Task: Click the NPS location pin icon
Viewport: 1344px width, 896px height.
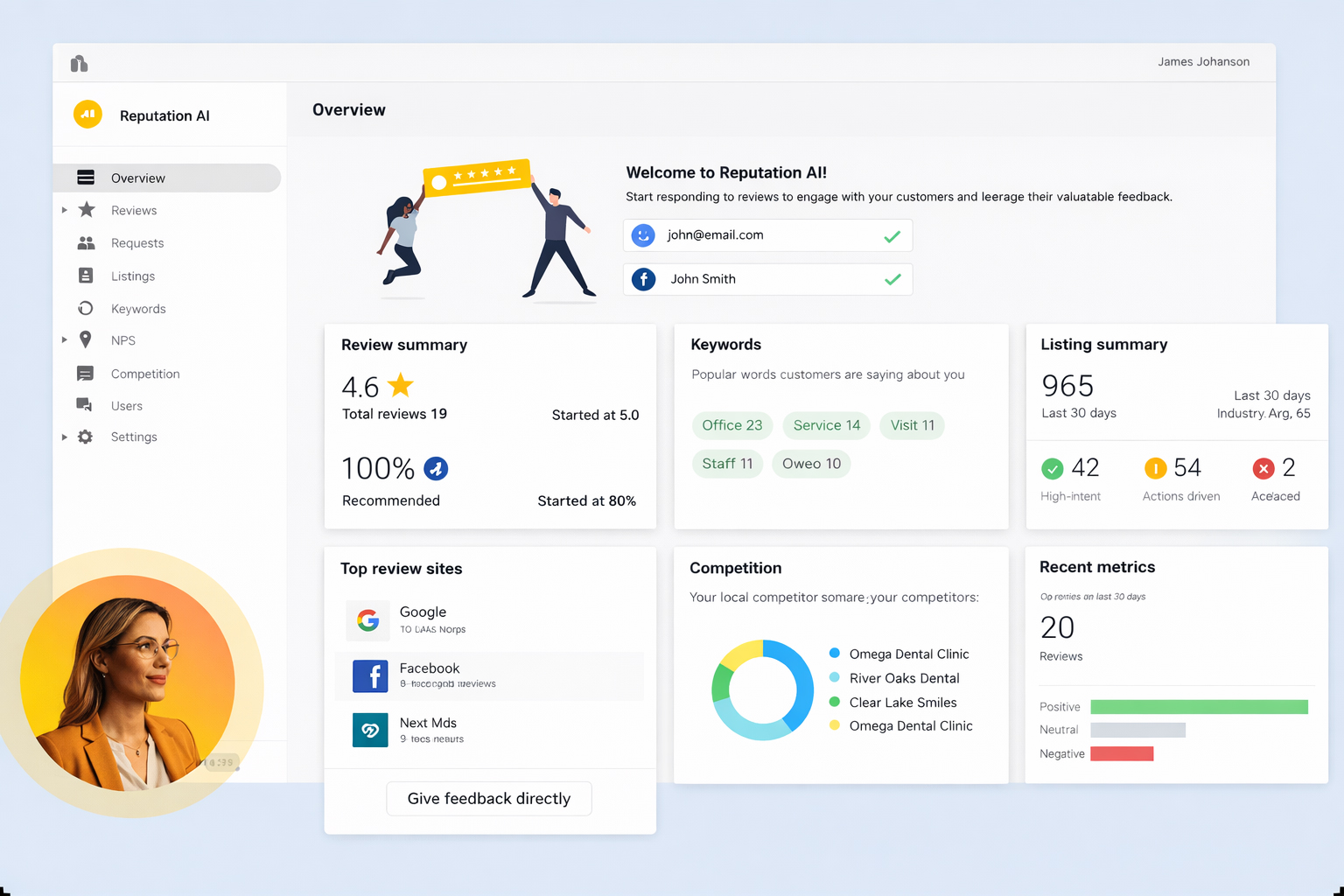Action: point(86,339)
